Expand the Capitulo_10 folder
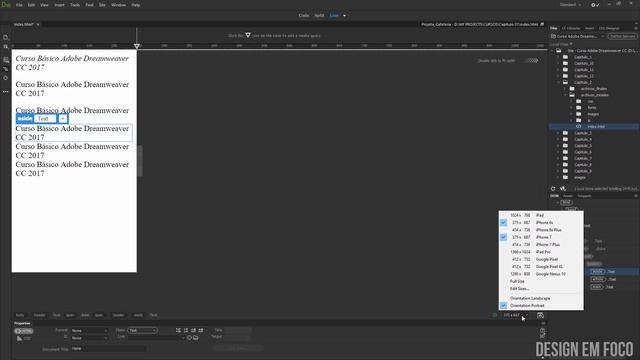This screenshot has height=360, width=640. point(558,64)
